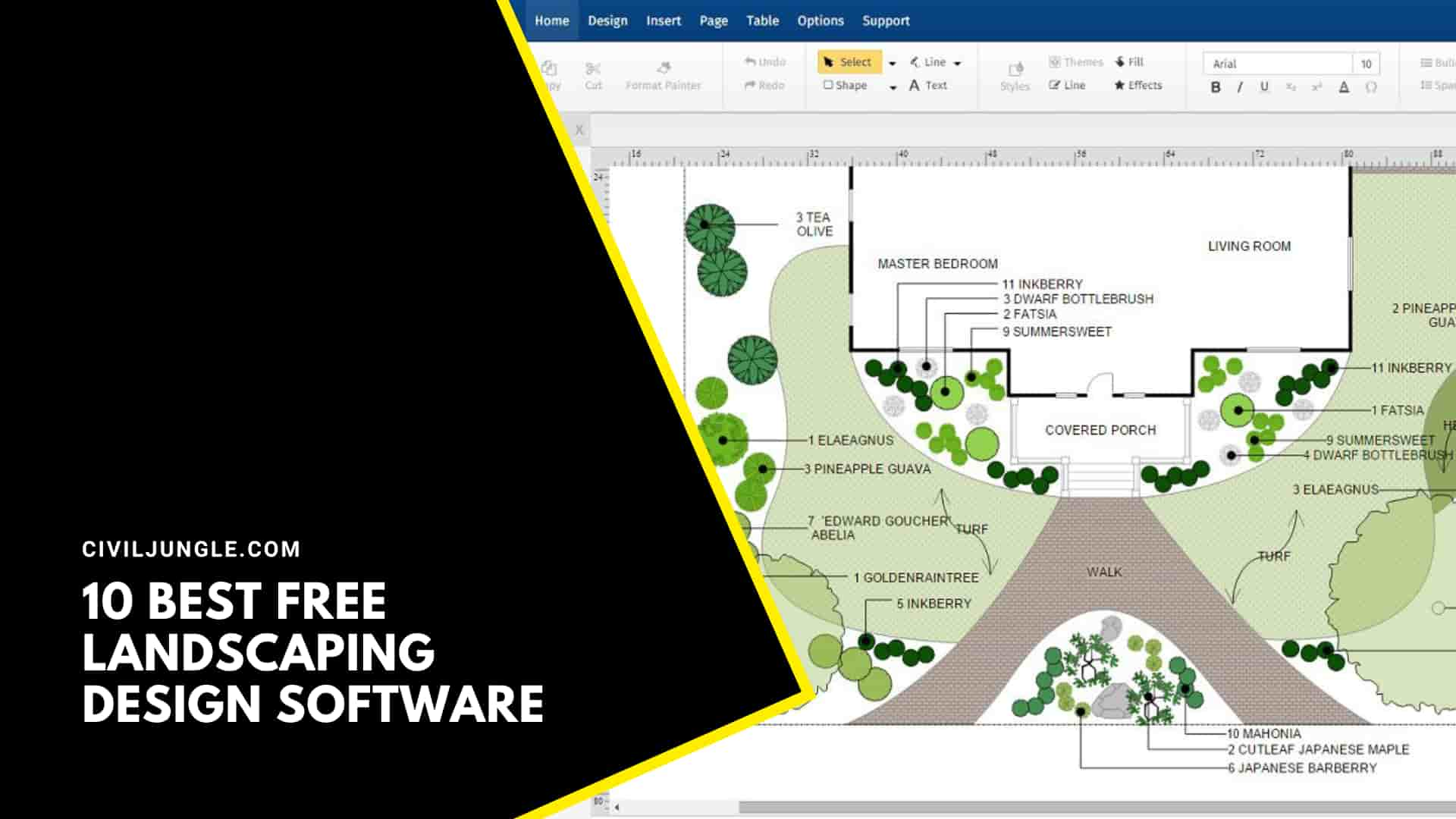Open the Design ribbon tab
Viewport: 1456px width, 819px height.
click(x=607, y=20)
